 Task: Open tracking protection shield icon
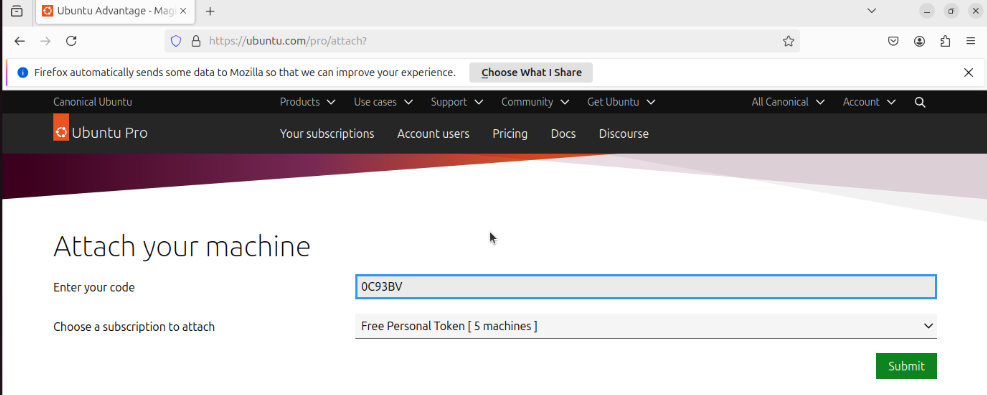(x=176, y=41)
